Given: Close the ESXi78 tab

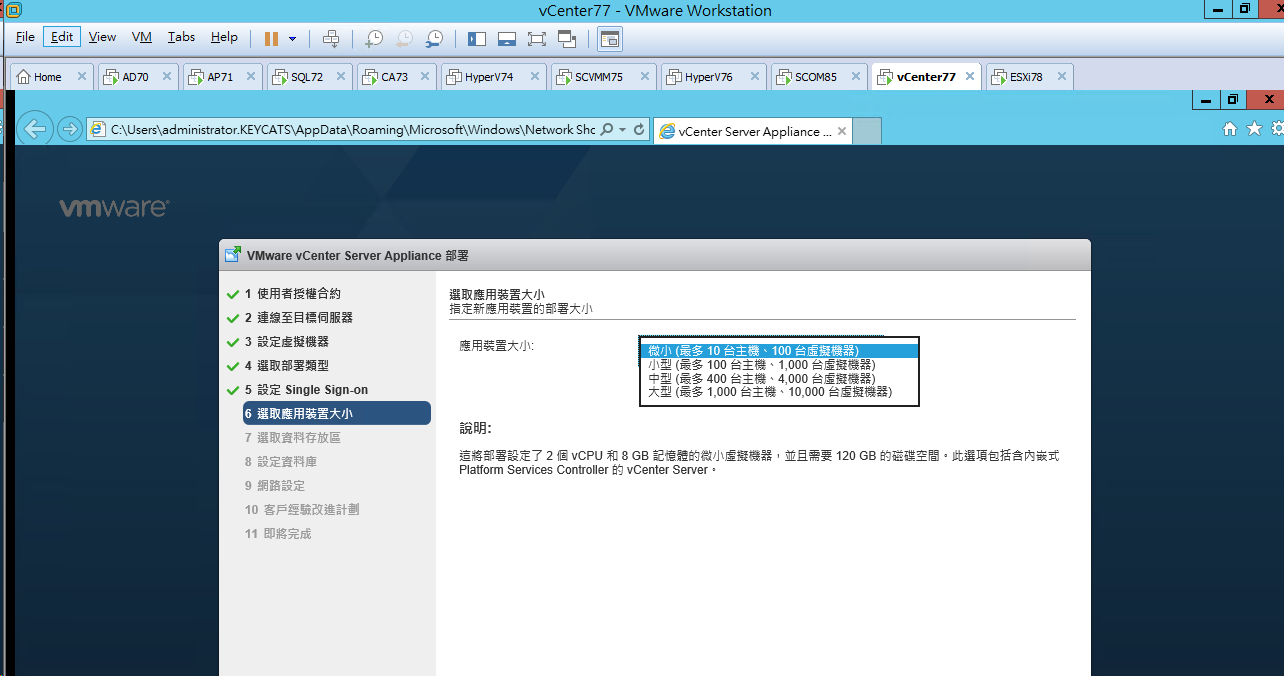Looking at the screenshot, I should click(1060, 77).
